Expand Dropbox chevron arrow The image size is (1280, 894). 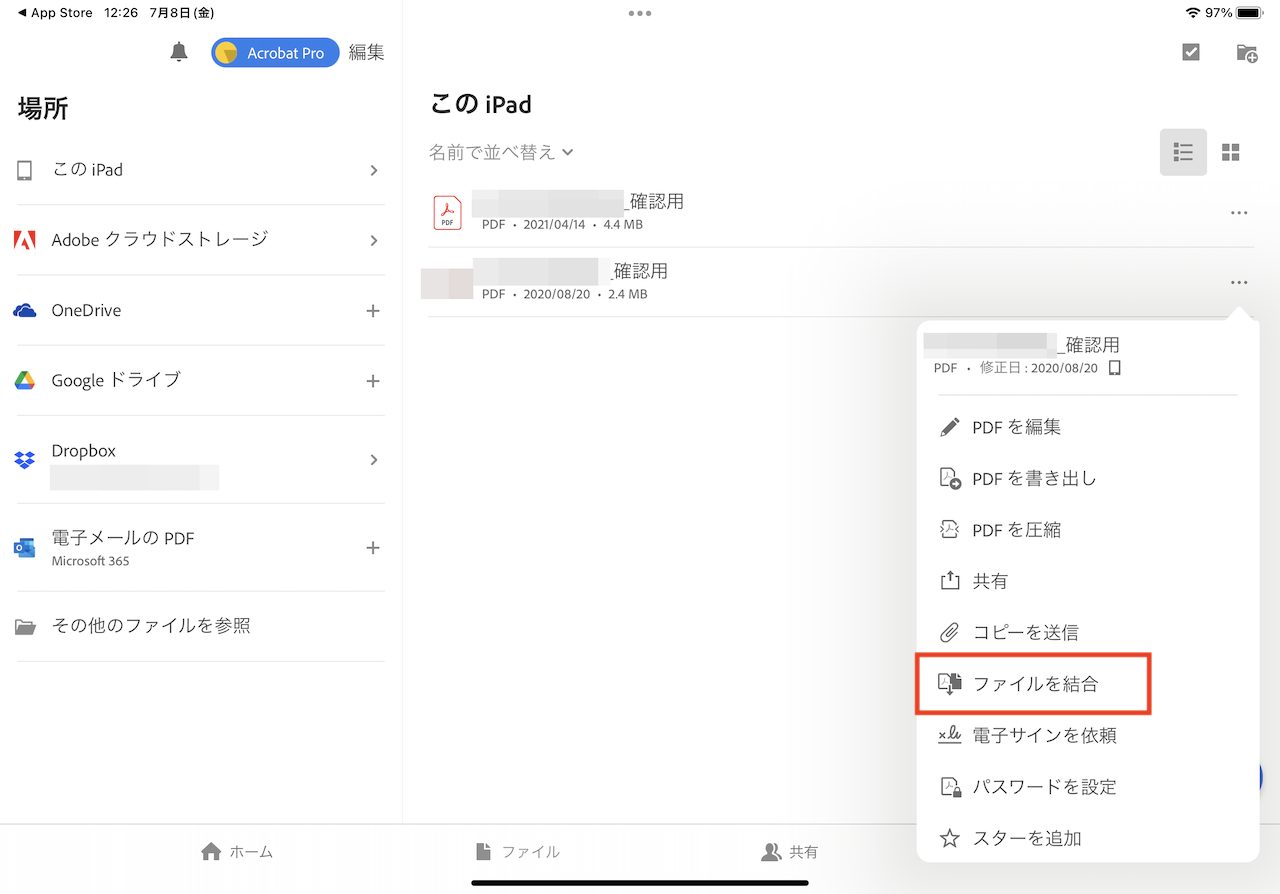pyautogui.click(x=374, y=460)
